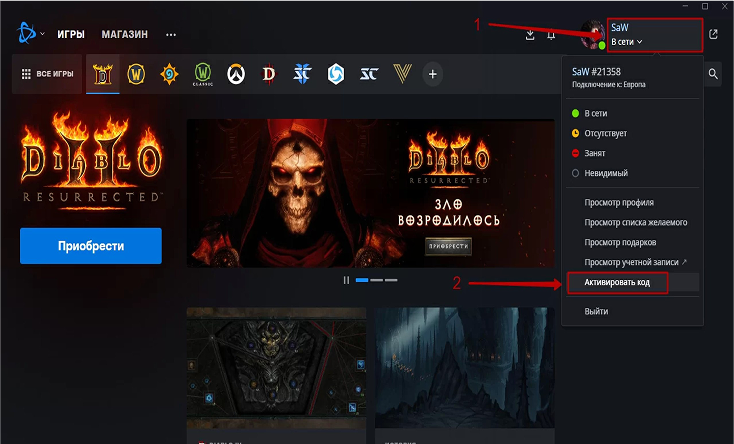This screenshot has width=734, height=444.
Task: Click the ПРИОБРЕСТИ button in the banner
Action: [448, 246]
